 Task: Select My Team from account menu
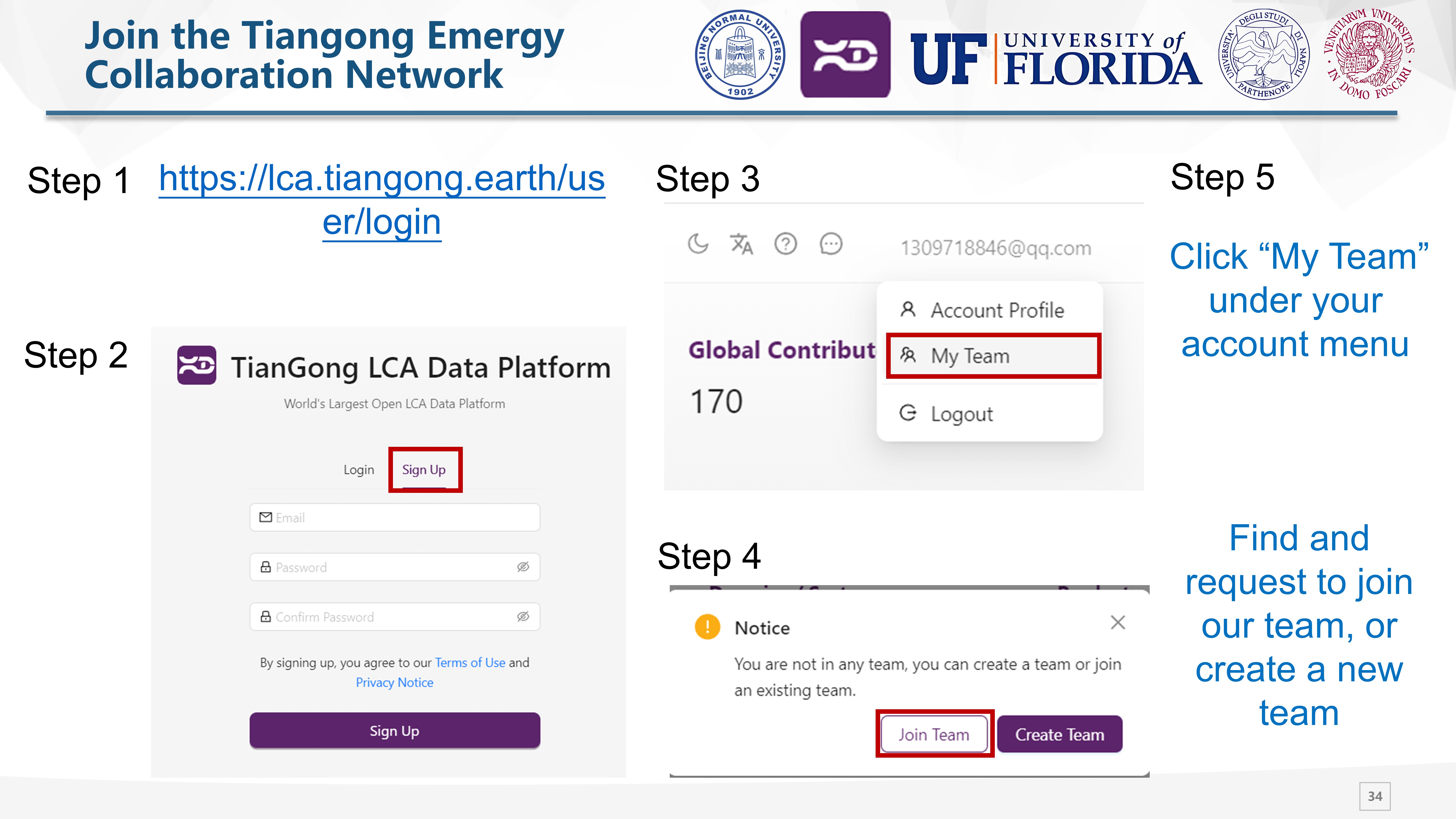pyautogui.click(x=970, y=356)
